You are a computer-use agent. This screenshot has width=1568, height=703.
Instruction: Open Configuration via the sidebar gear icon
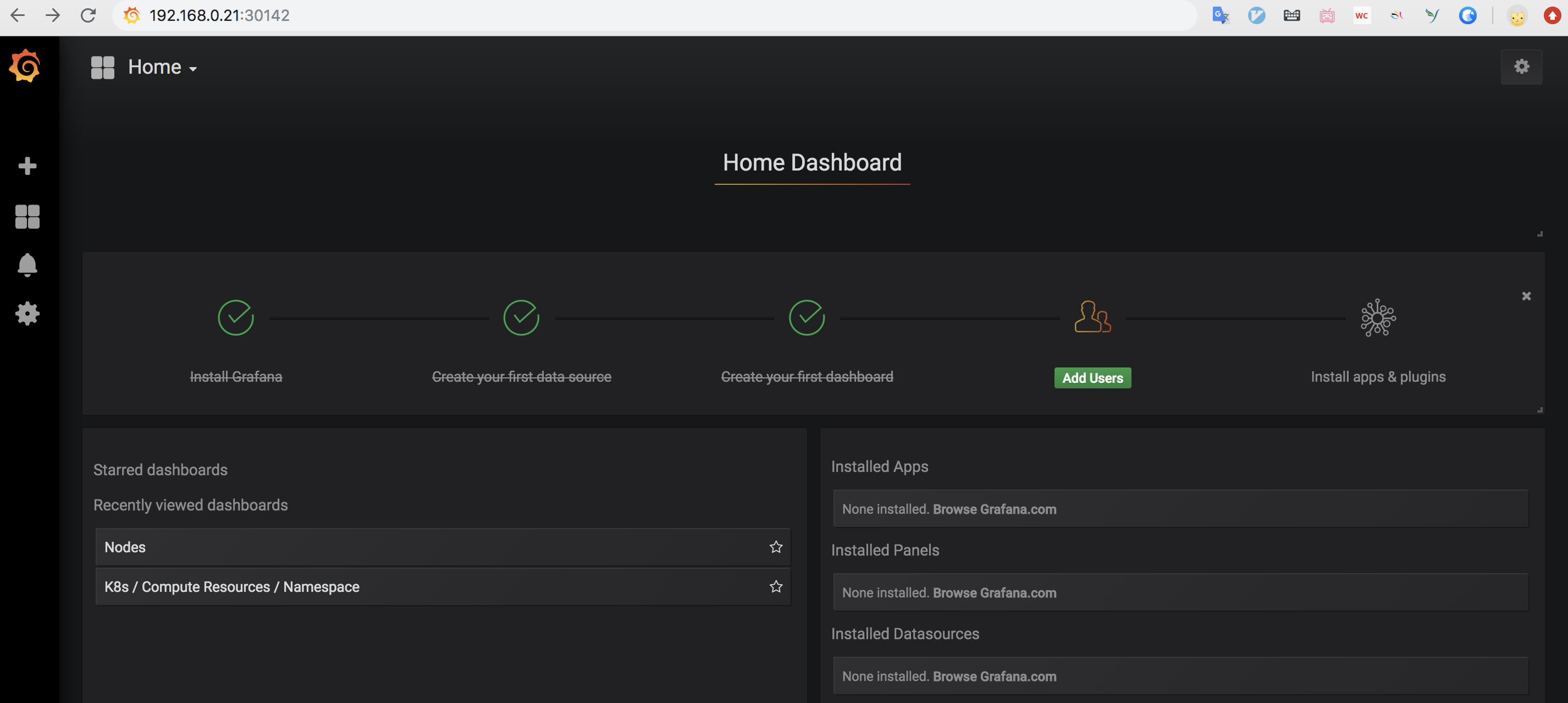[27, 313]
